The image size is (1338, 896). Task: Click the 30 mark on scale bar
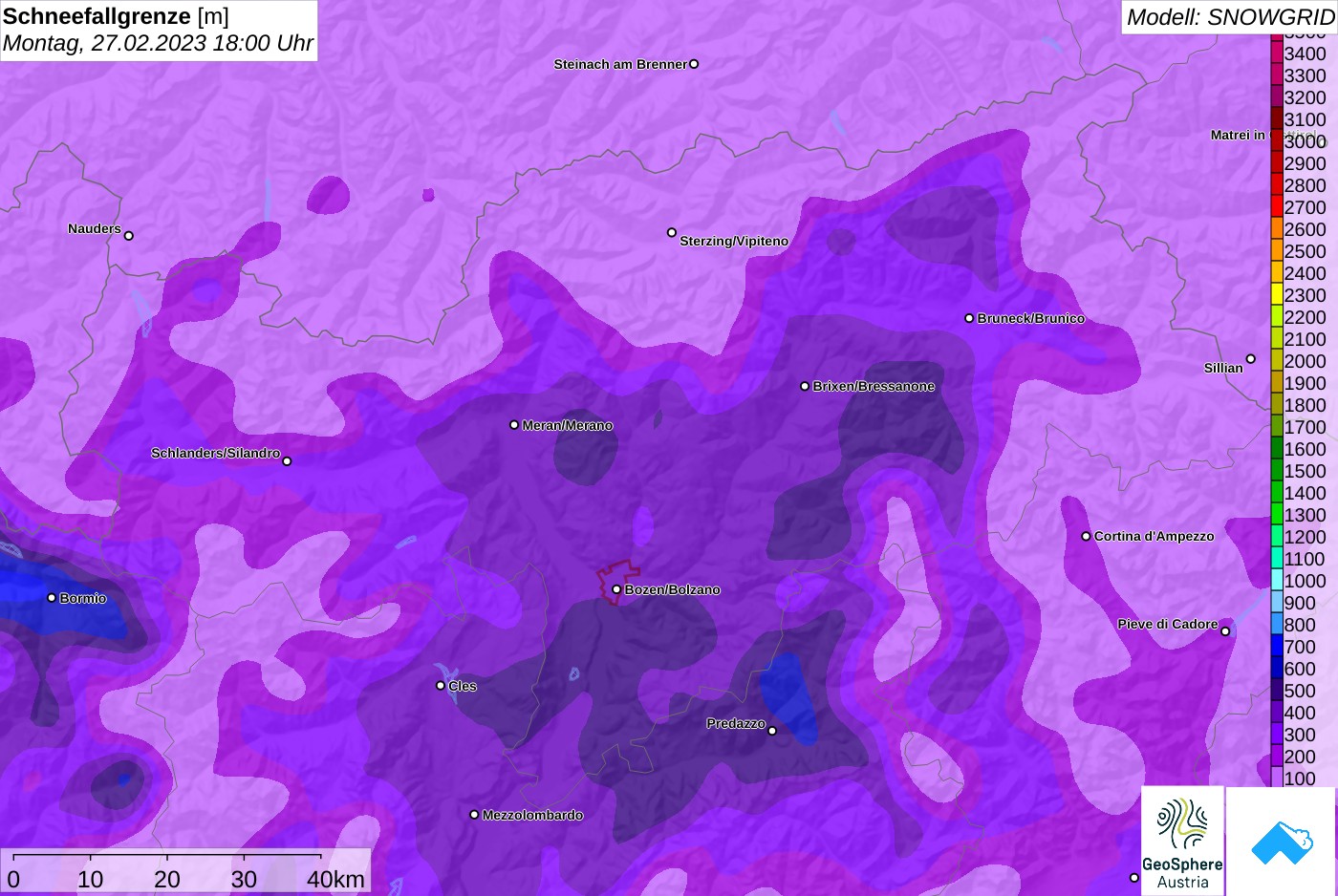click(x=244, y=879)
